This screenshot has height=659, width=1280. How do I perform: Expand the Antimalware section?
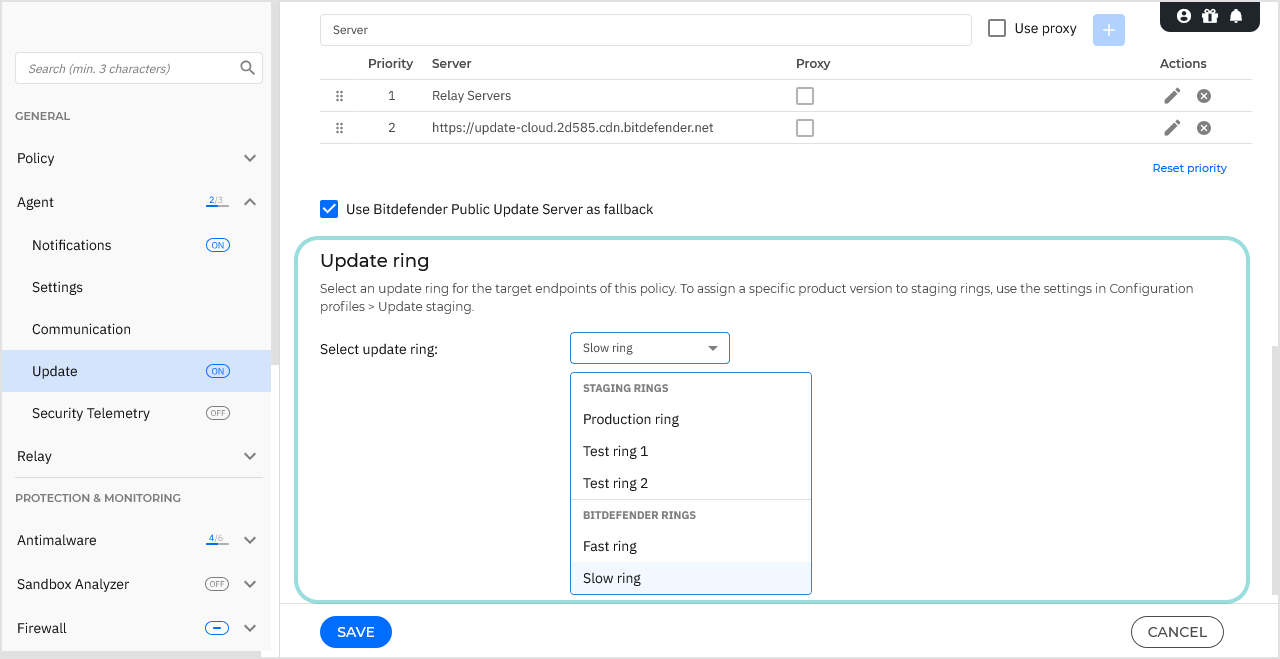coord(250,540)
